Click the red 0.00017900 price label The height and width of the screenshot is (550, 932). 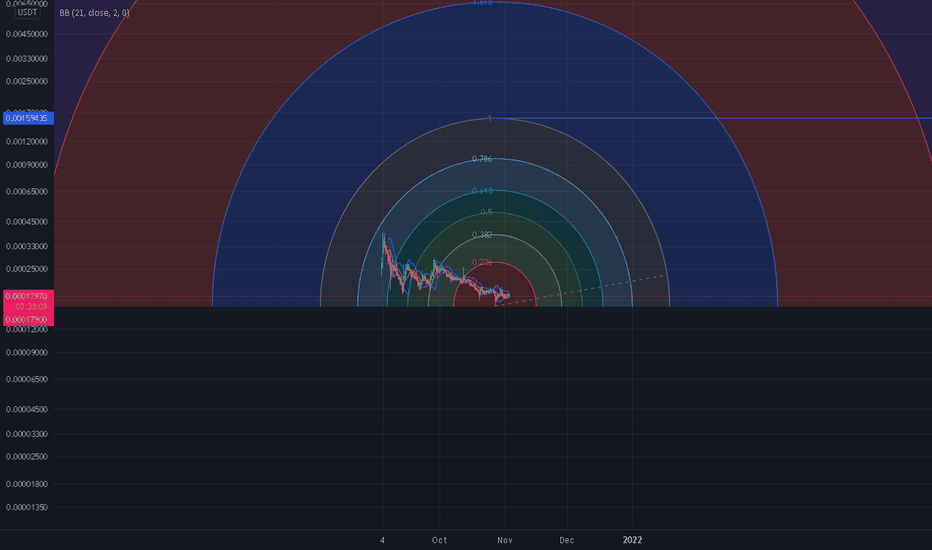(x=28, y=319)
